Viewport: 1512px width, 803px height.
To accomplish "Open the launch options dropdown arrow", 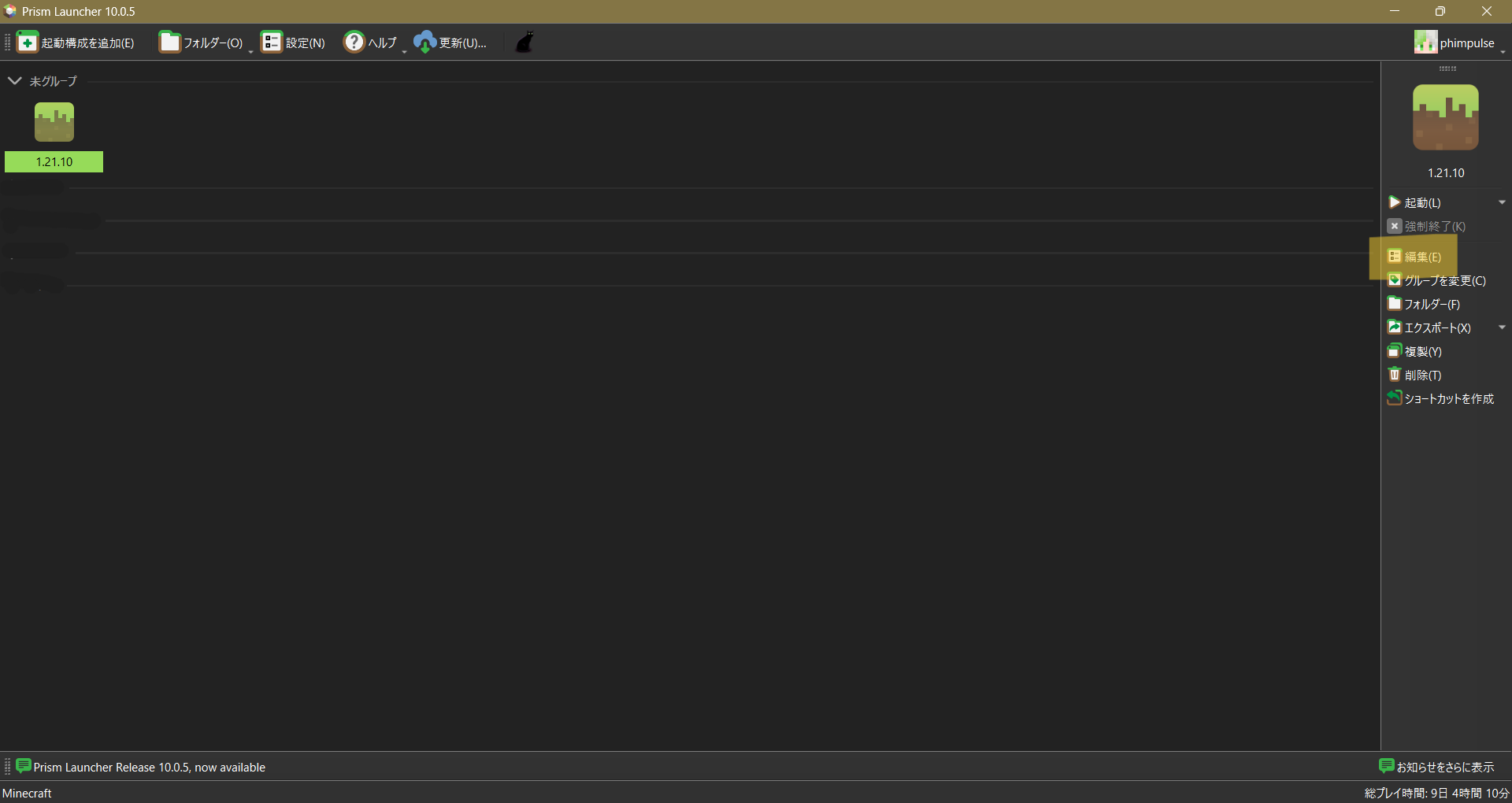I will click(x=1502, y=203).
